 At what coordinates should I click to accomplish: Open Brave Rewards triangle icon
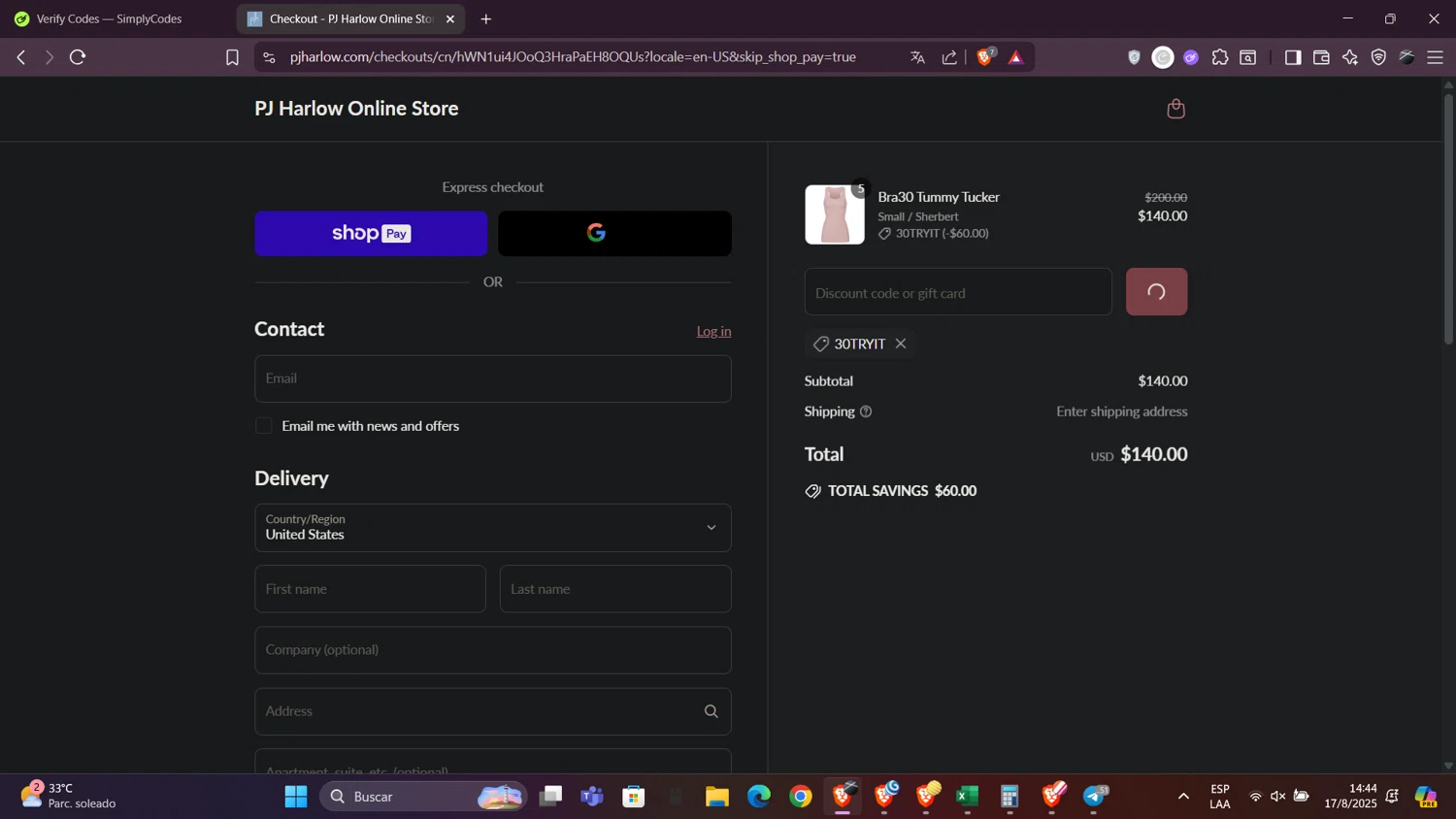[1016, 57]
